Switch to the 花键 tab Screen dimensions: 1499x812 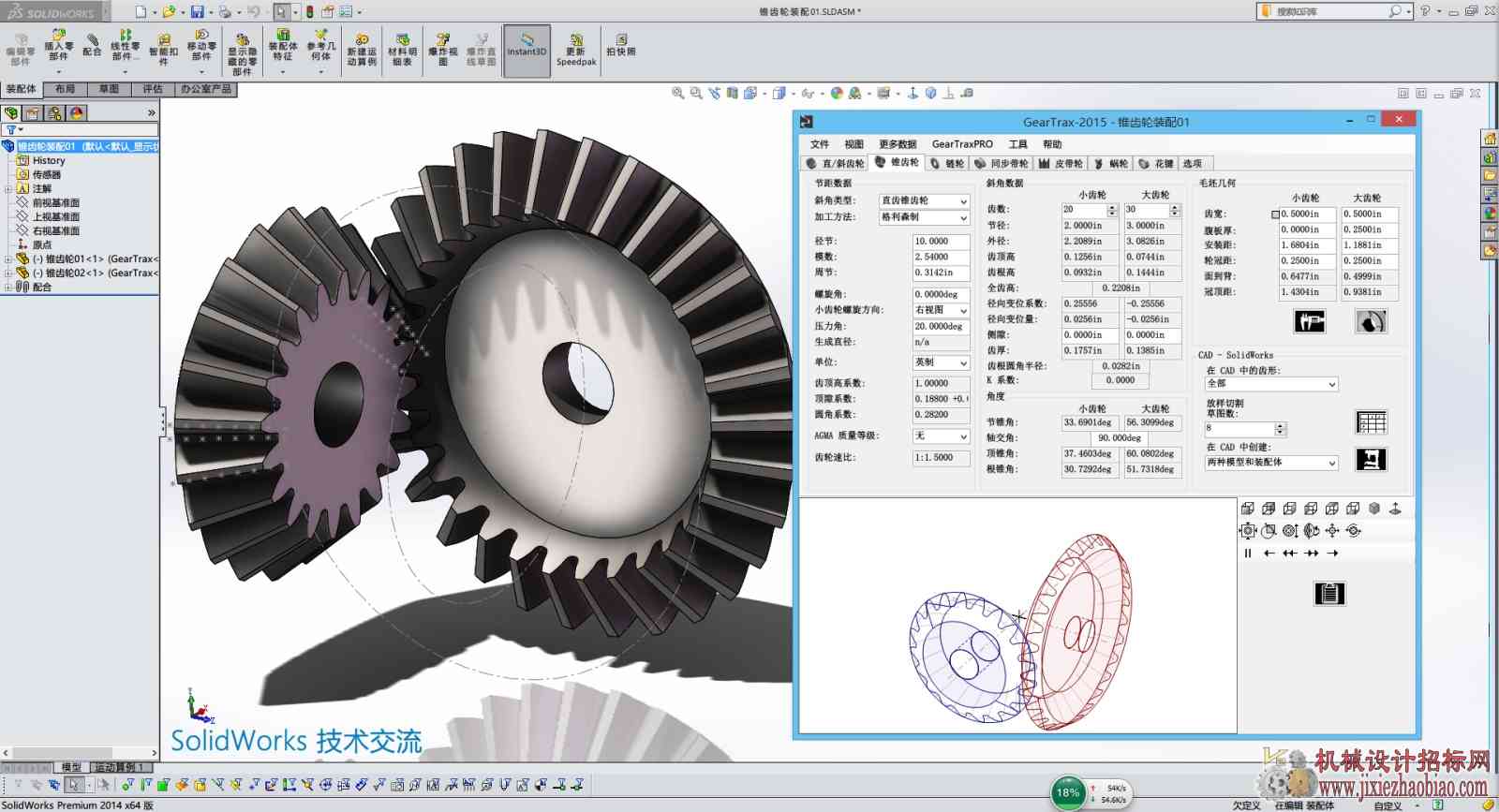(x=1156, y=164)
